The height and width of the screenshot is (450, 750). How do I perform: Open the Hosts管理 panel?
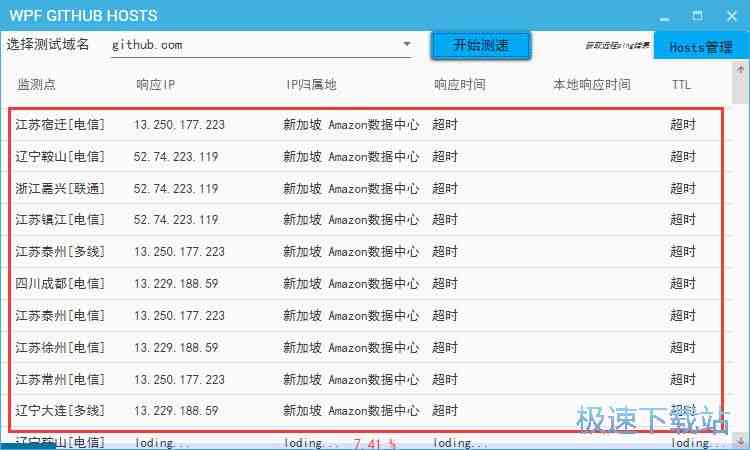[701, 47]
